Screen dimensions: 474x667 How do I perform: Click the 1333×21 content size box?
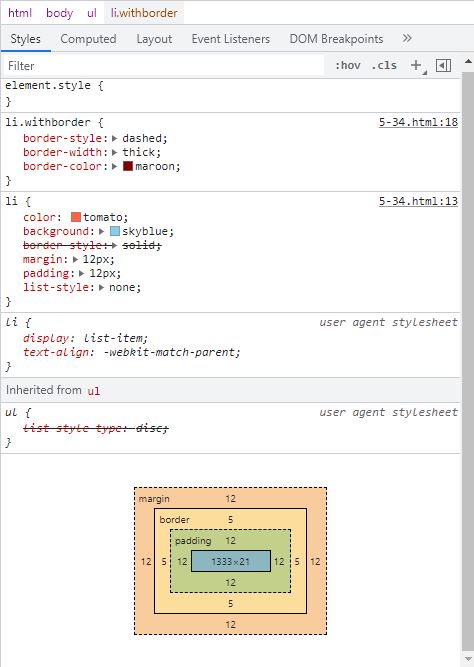click(x=231, y=561)
